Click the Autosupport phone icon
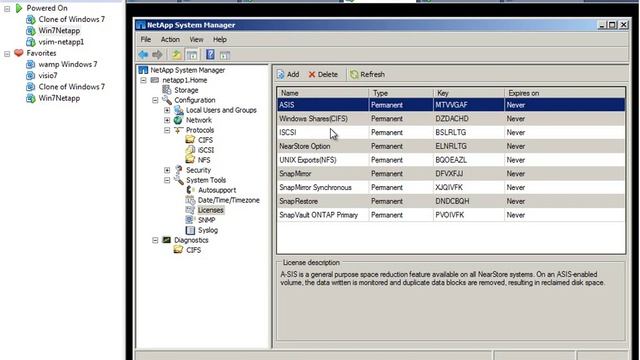Viewport: 640px width, 360px height. pos(190,190)
